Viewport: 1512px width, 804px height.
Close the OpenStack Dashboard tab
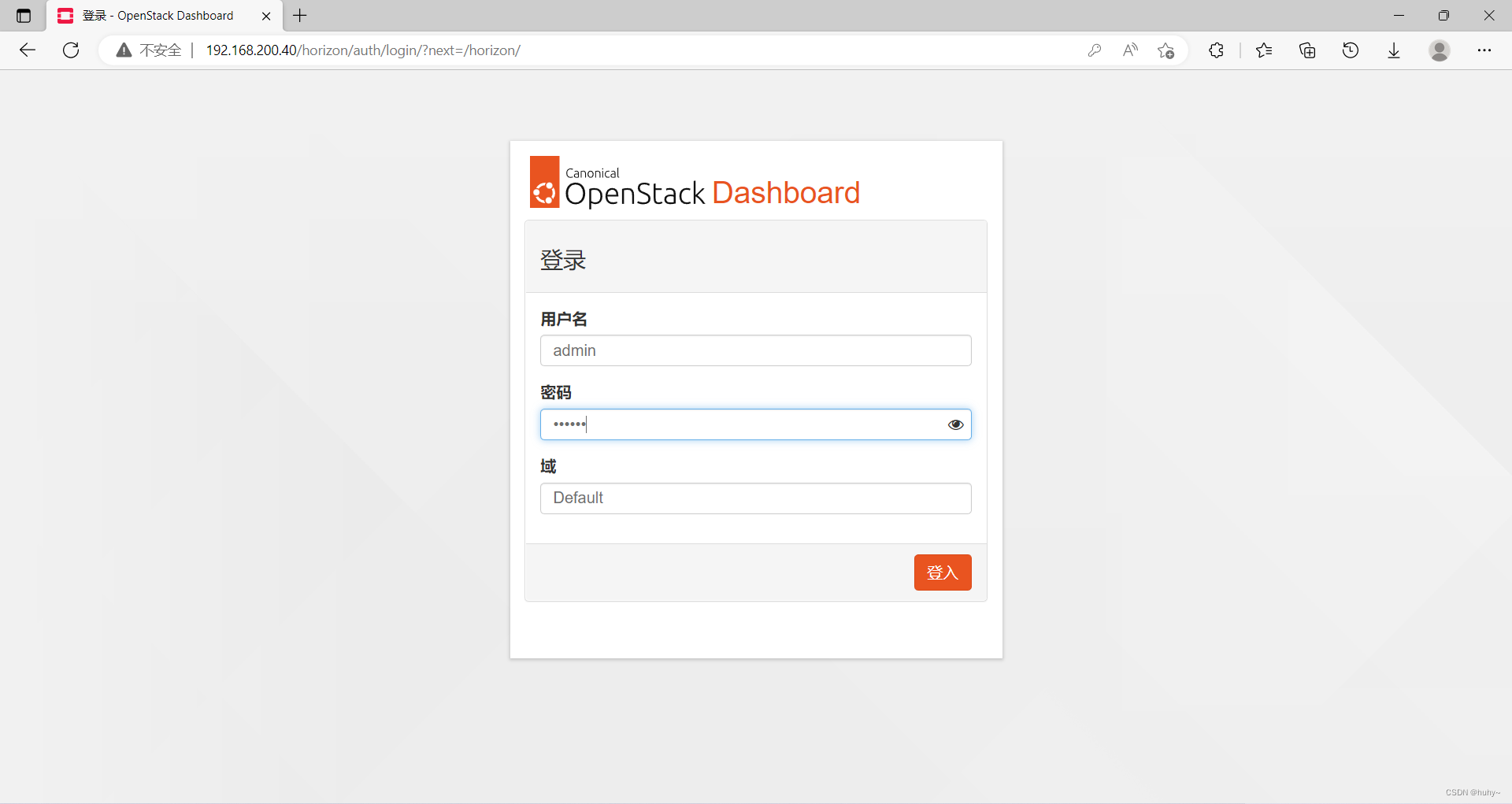coord(266,16)
